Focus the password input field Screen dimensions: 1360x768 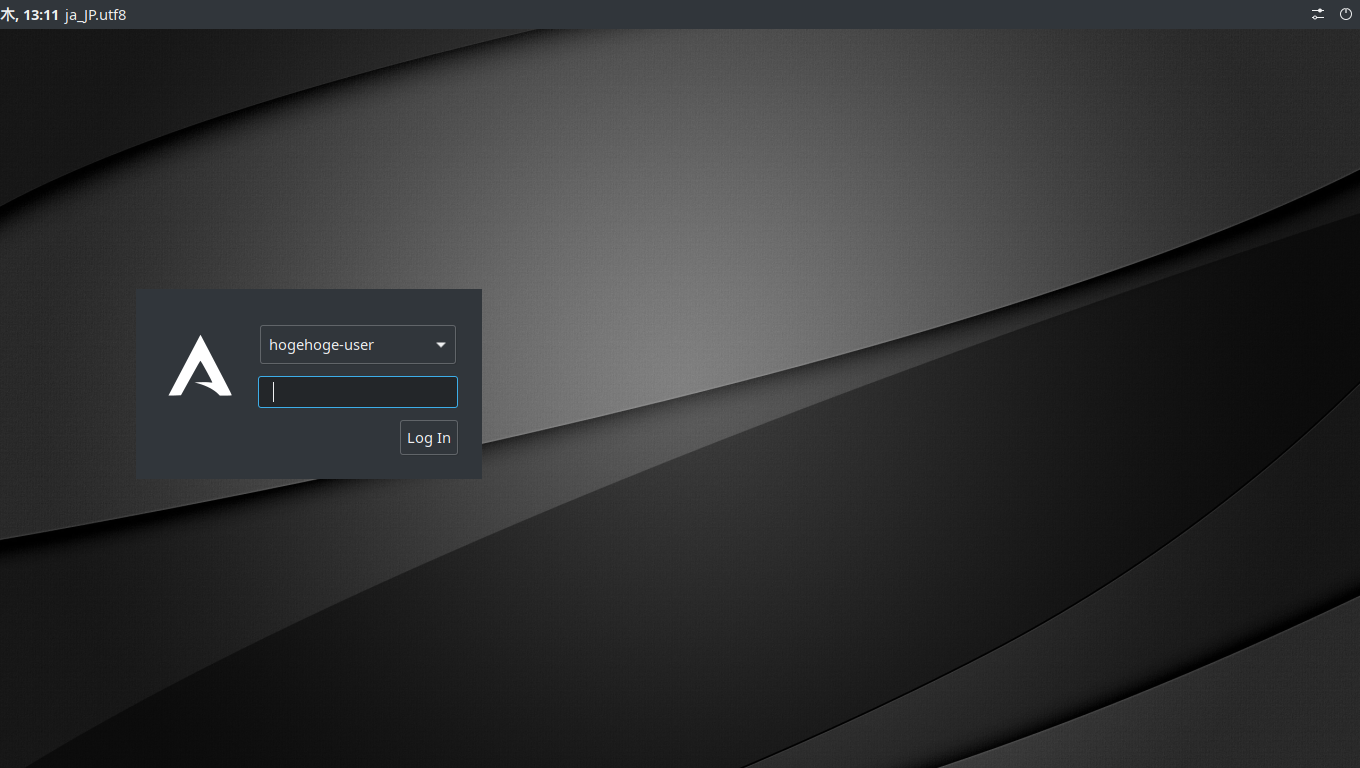click(358, 392)
